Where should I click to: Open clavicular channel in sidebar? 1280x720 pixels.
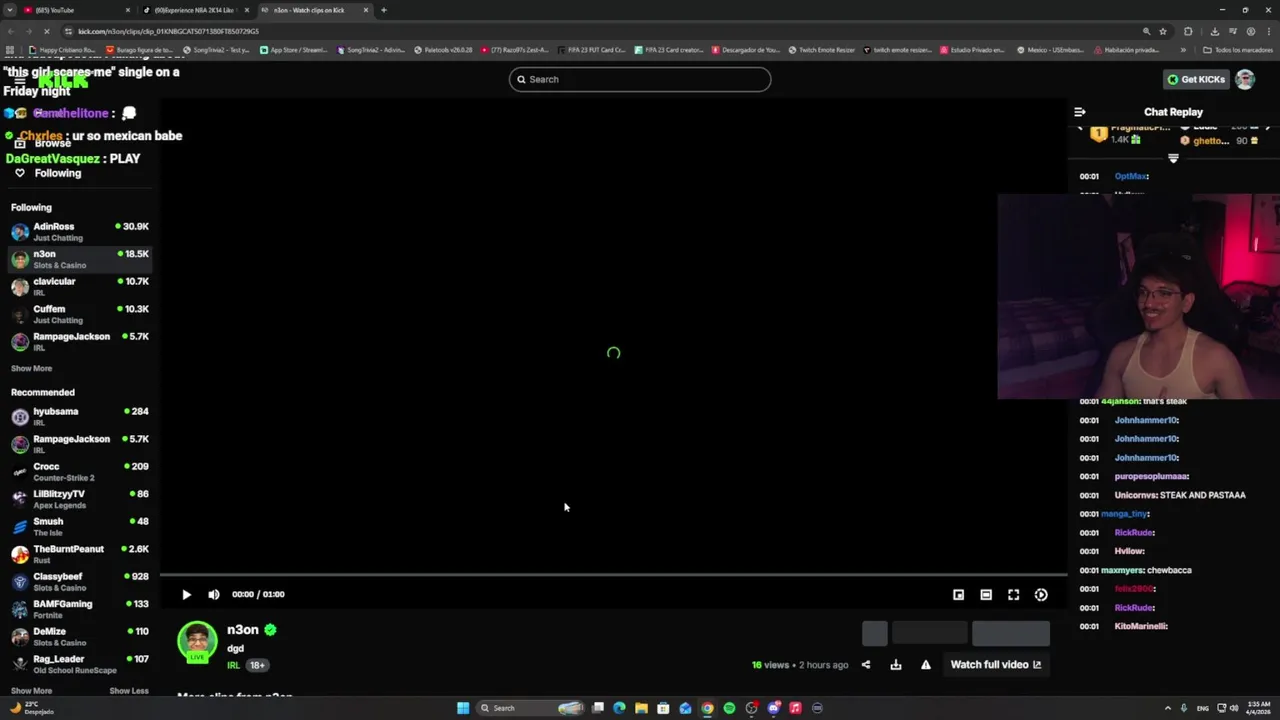(80, 287)
